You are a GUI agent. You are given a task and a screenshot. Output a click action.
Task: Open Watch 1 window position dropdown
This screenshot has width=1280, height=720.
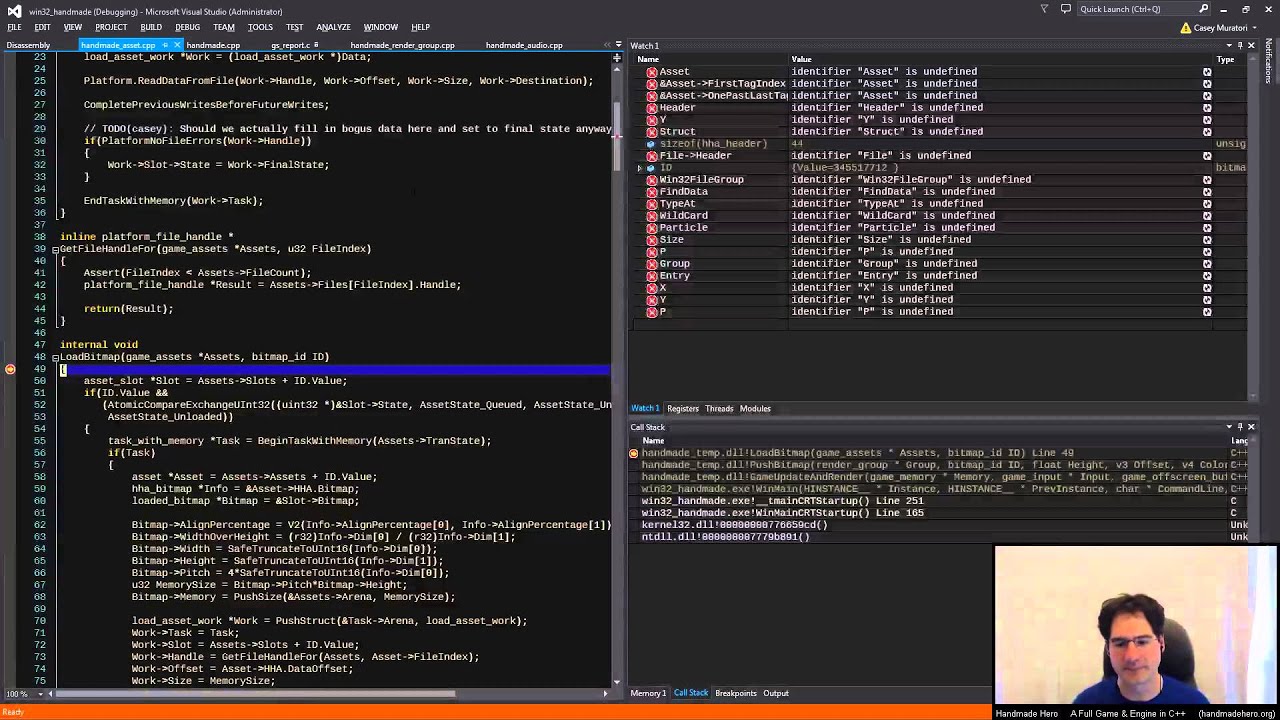click(1229, 46)
